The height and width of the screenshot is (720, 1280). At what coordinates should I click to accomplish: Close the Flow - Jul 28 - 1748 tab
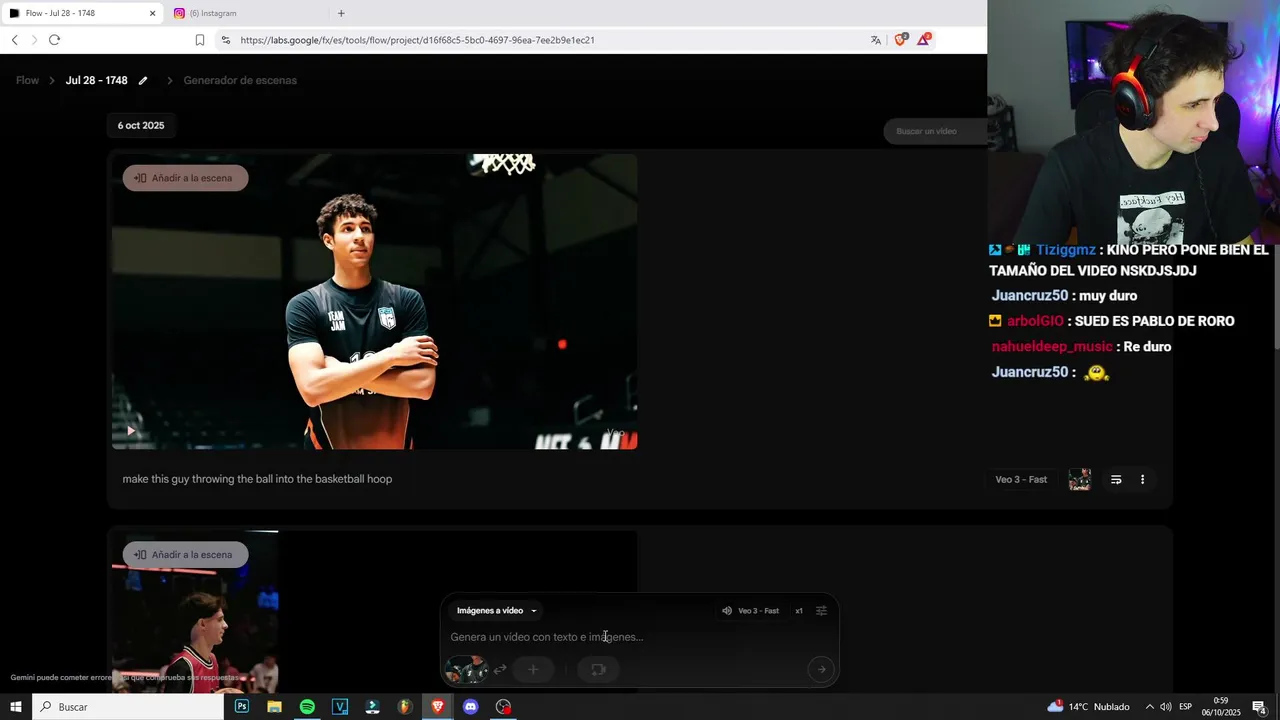pyautogui.click(x=152, y=13)
